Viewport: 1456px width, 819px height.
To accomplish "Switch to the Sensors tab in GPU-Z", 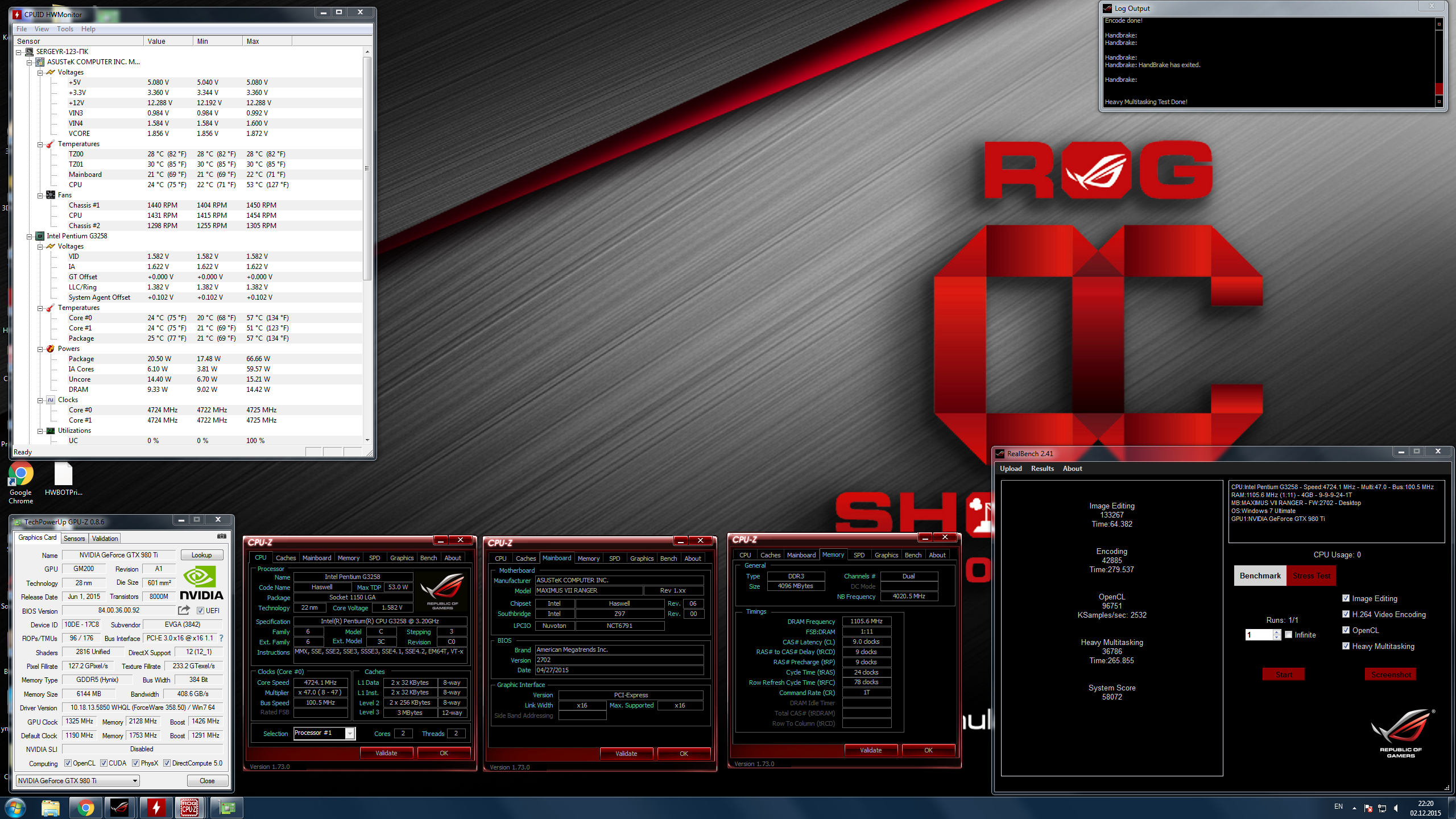I will pyautogui.click(x=74, y=539).
